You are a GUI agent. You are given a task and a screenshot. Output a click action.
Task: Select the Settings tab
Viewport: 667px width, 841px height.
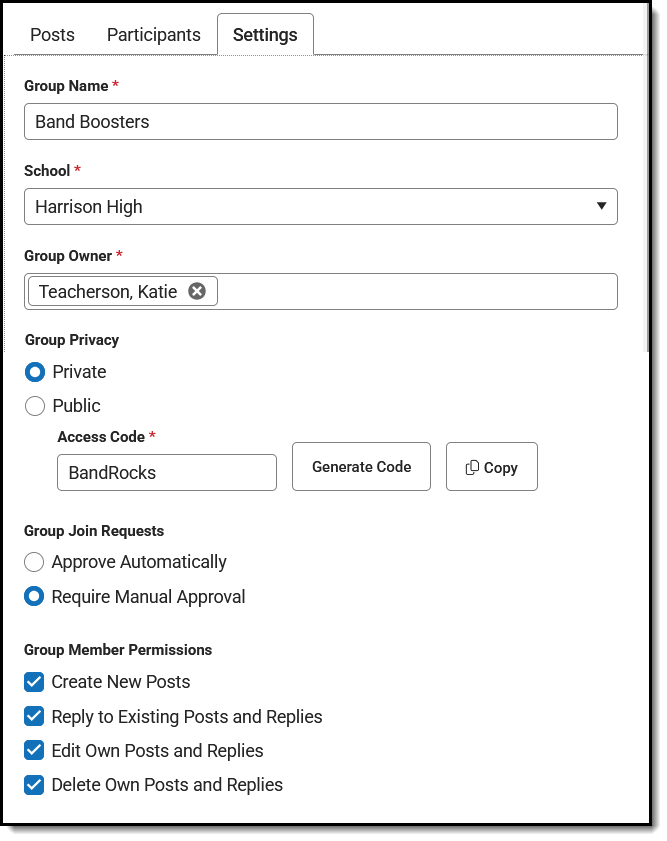pos(265,35)
